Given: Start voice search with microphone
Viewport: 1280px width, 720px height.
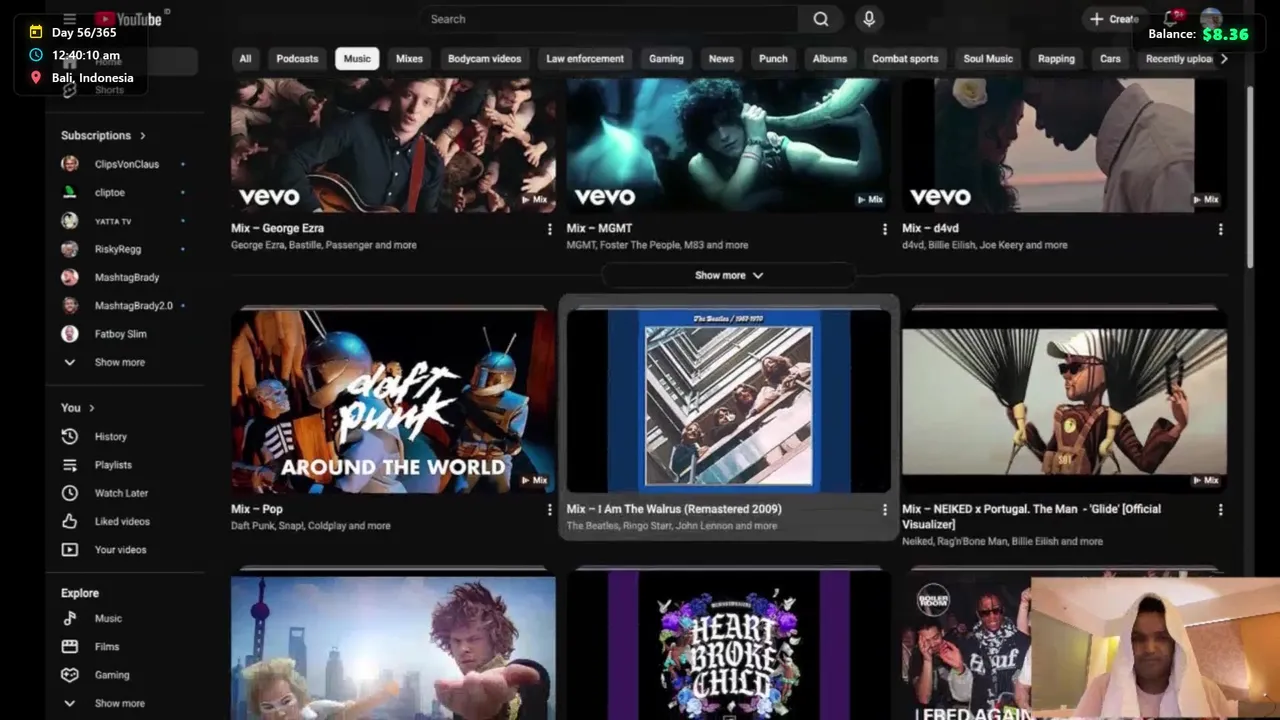Looking at the screenshot, I should tap(869, 19).
